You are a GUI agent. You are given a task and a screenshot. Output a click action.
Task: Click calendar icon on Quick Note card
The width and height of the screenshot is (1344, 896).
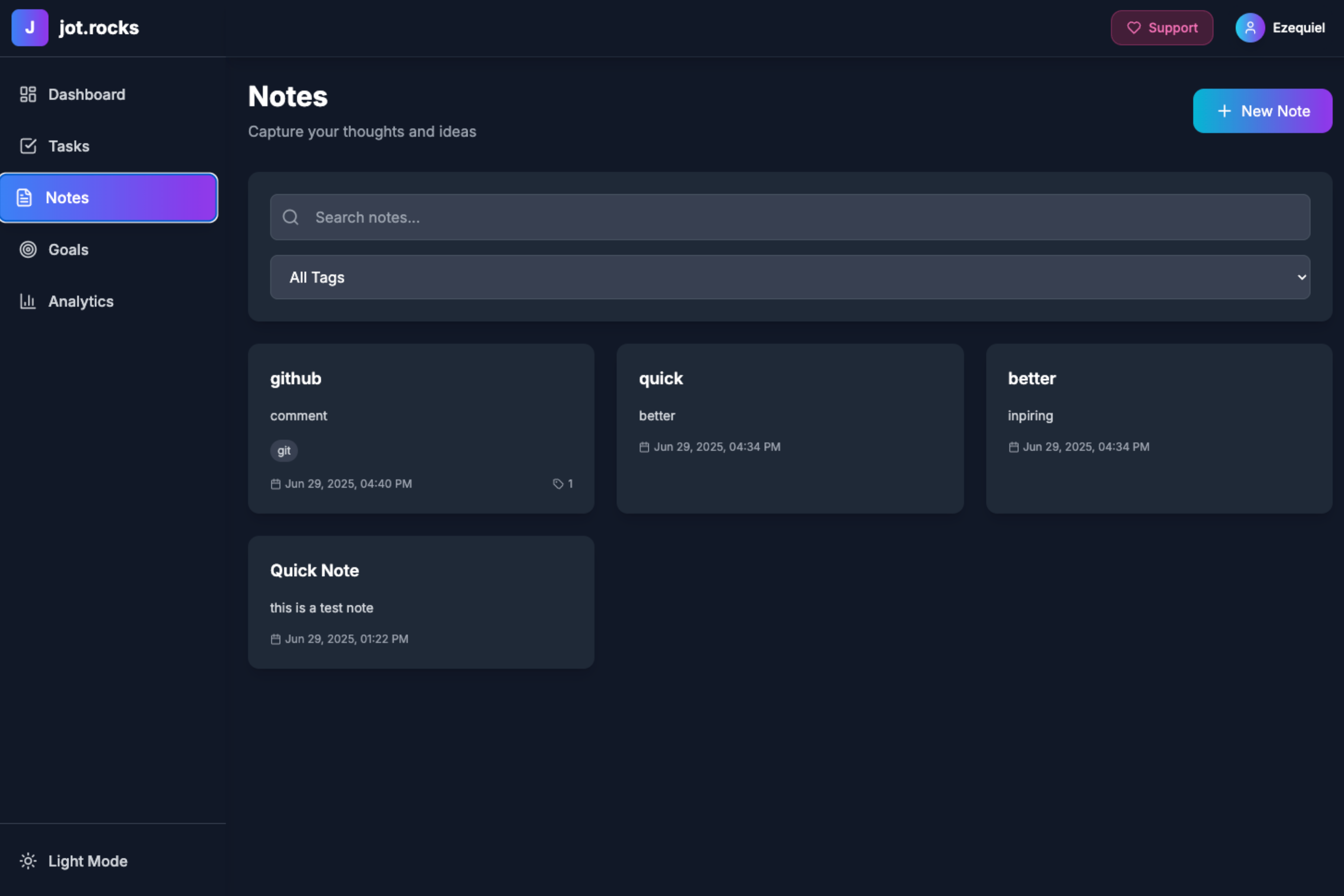[276, 639]
